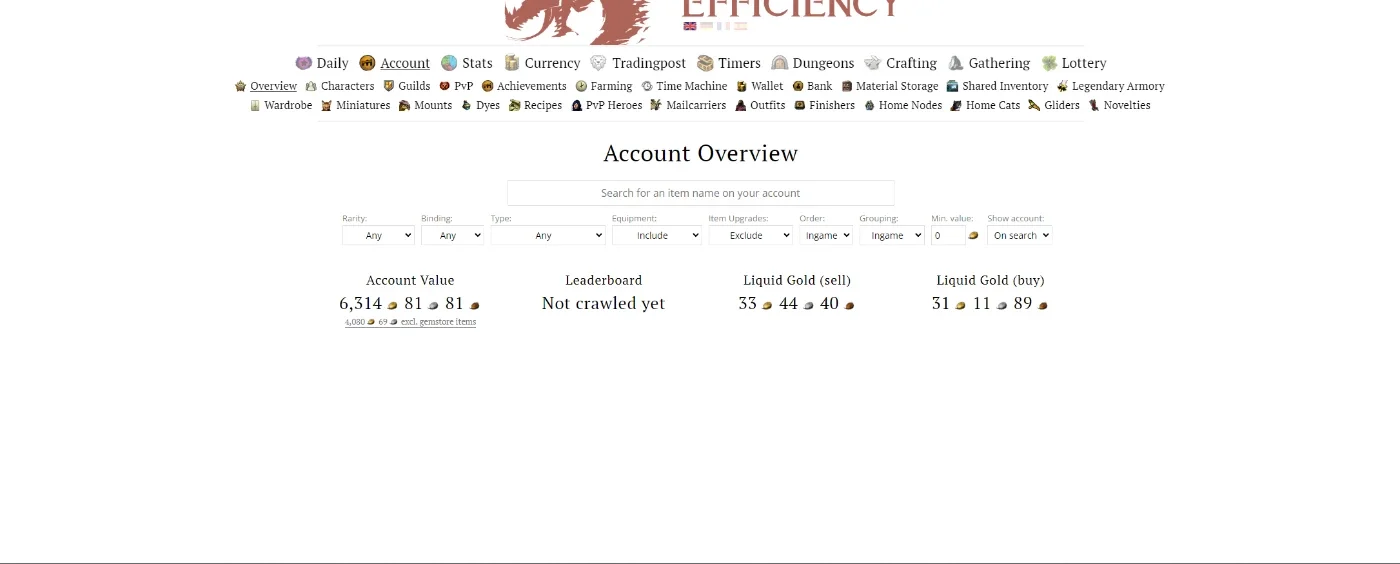Click the Account Overview heading

pos(700,153)
